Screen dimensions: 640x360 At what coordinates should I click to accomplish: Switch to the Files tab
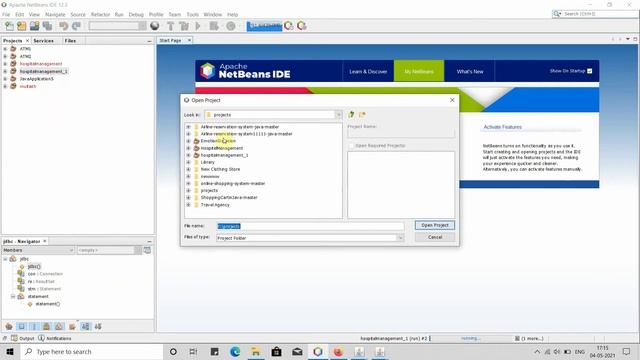tap(70, 41)
